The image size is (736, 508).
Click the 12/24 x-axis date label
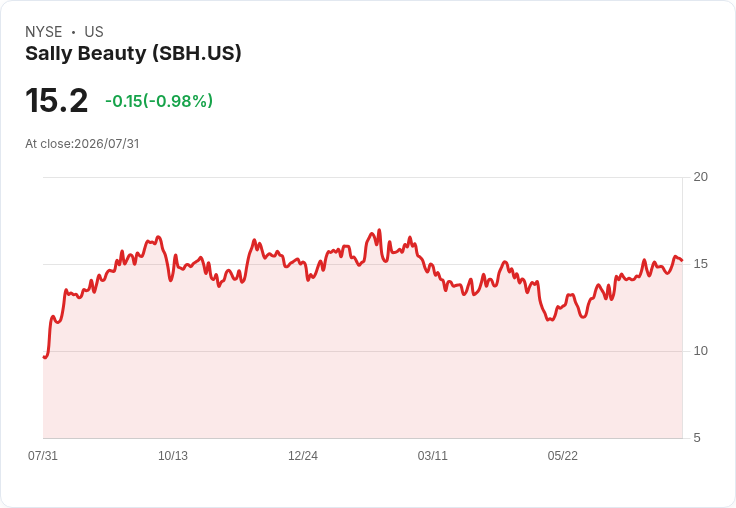point(303,455)
